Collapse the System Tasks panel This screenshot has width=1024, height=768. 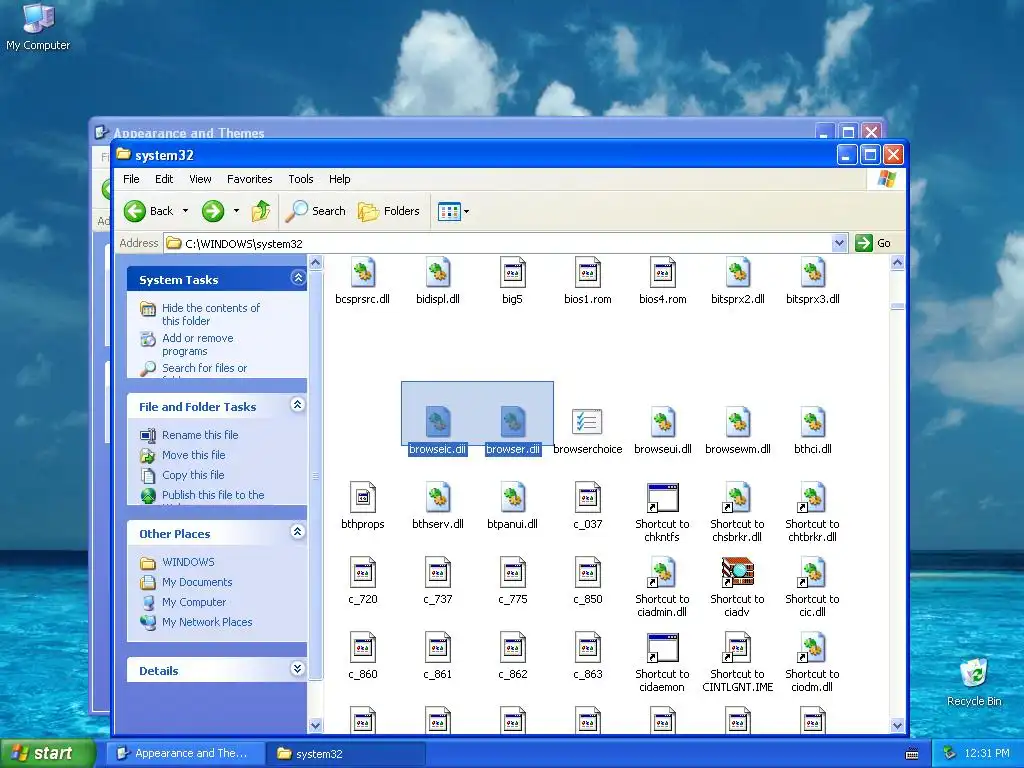point(298,278)
